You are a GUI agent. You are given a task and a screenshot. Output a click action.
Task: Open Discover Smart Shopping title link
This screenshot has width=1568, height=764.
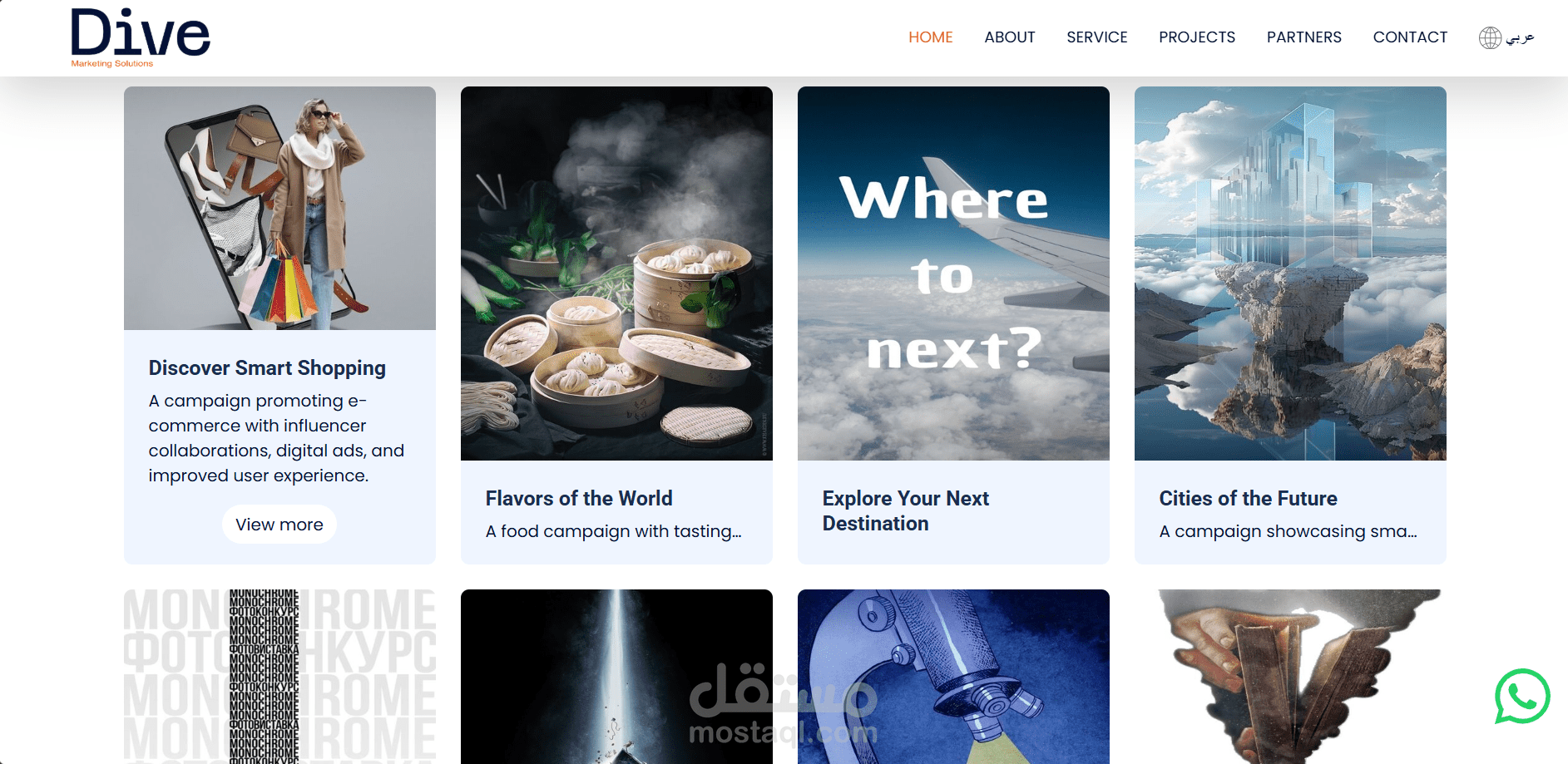267,368
